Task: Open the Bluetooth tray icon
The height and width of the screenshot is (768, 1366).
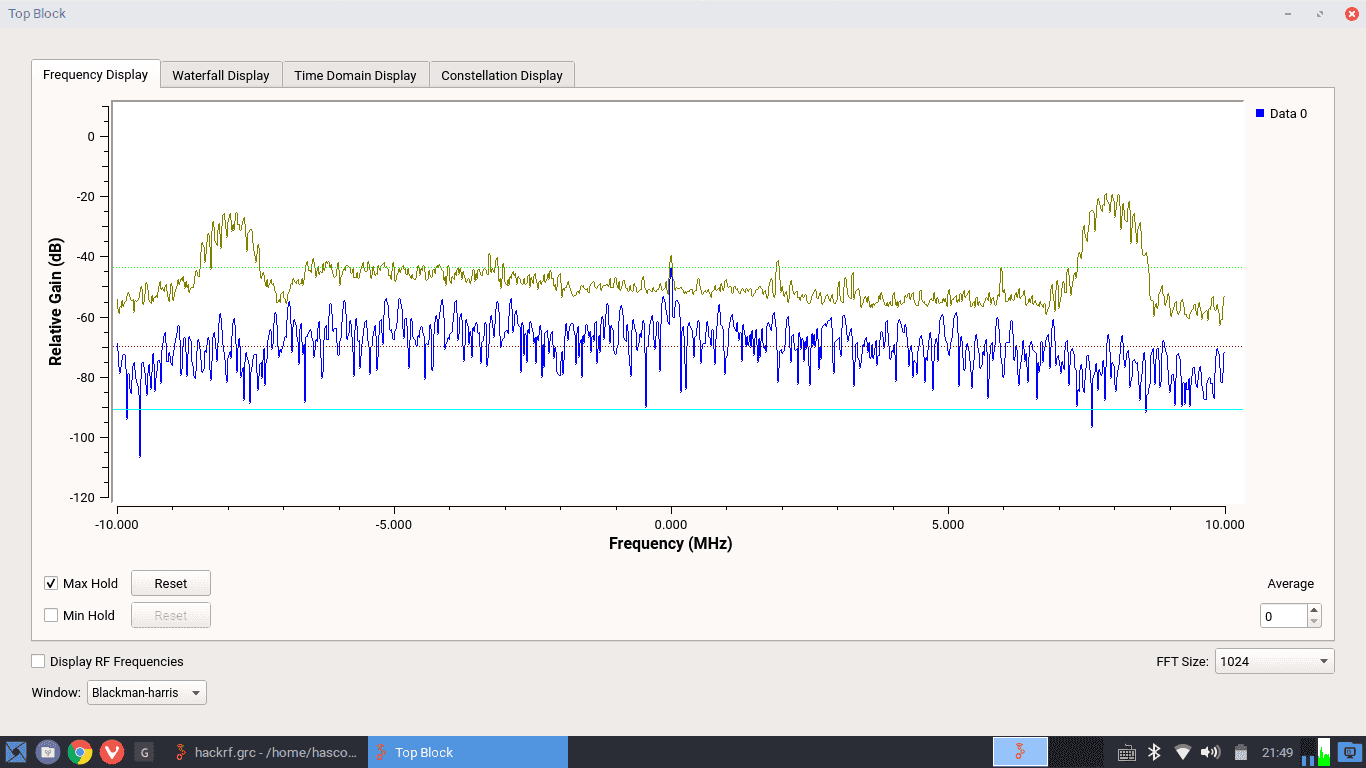Action: click(x=1153, y=752)
